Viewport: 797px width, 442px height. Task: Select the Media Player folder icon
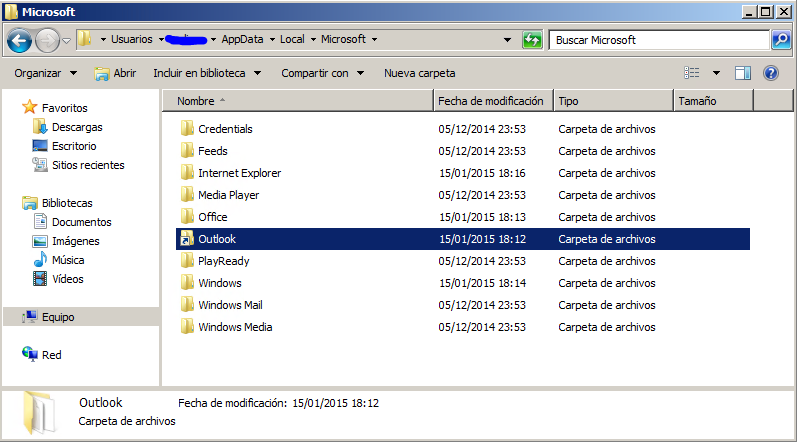pyautogui.click(x=187, y=195)
